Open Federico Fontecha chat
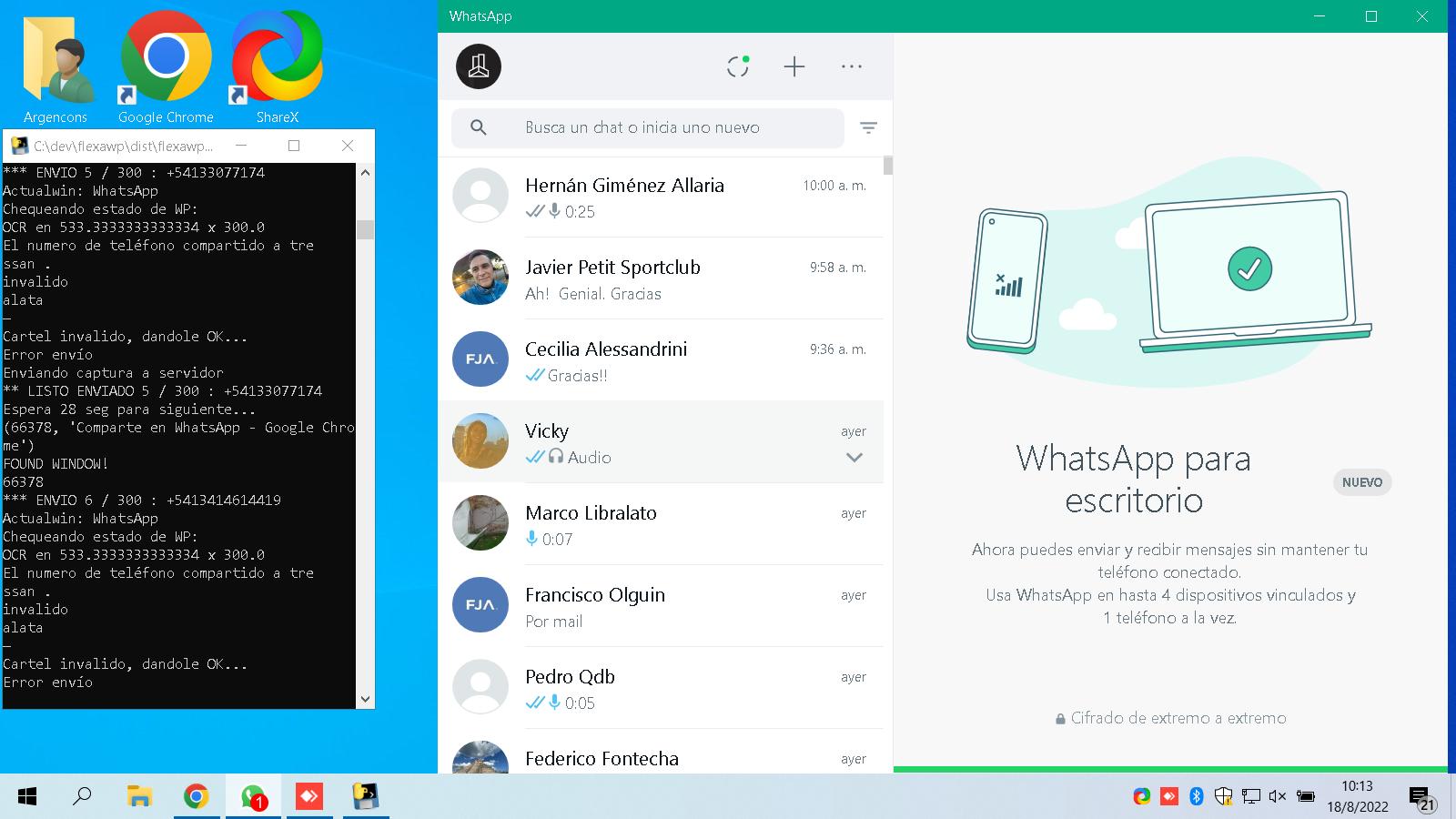Image resolution: width=1456 pixels, height=819 pixels. pyautogui.click(x=661, y=752)
